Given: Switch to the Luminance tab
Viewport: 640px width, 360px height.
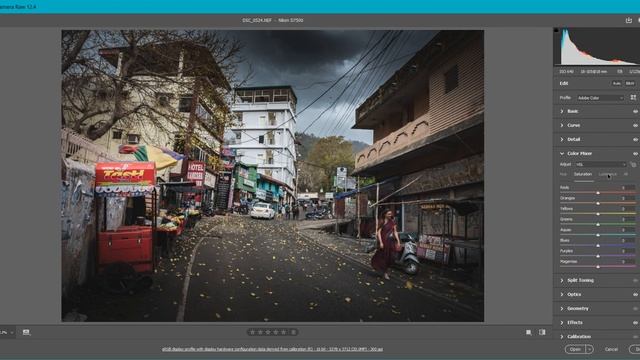Looking at the screenshot, I should (x=608, y=174).
